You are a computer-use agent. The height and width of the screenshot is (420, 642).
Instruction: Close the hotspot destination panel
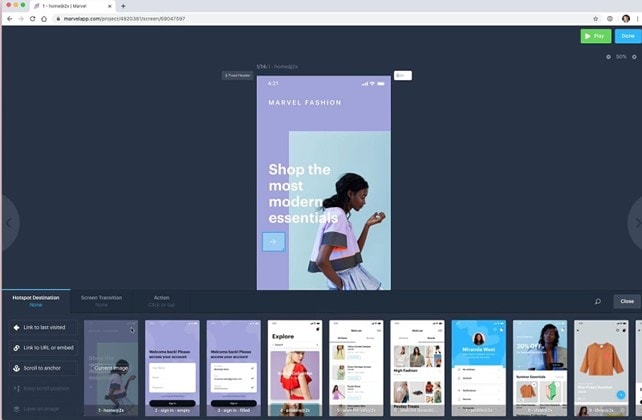626,301
